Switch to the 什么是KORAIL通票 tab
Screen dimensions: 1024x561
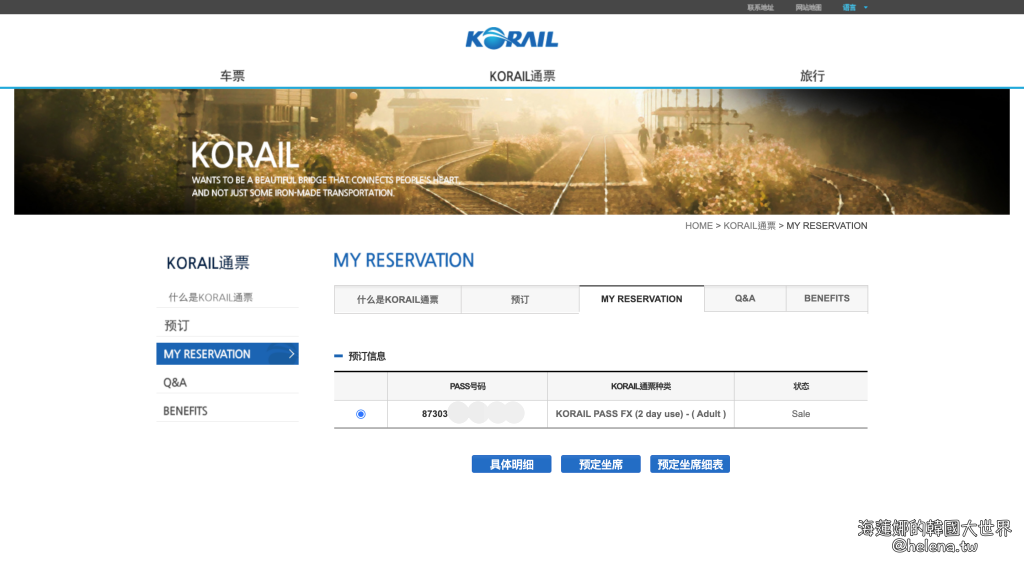[397, 299]
